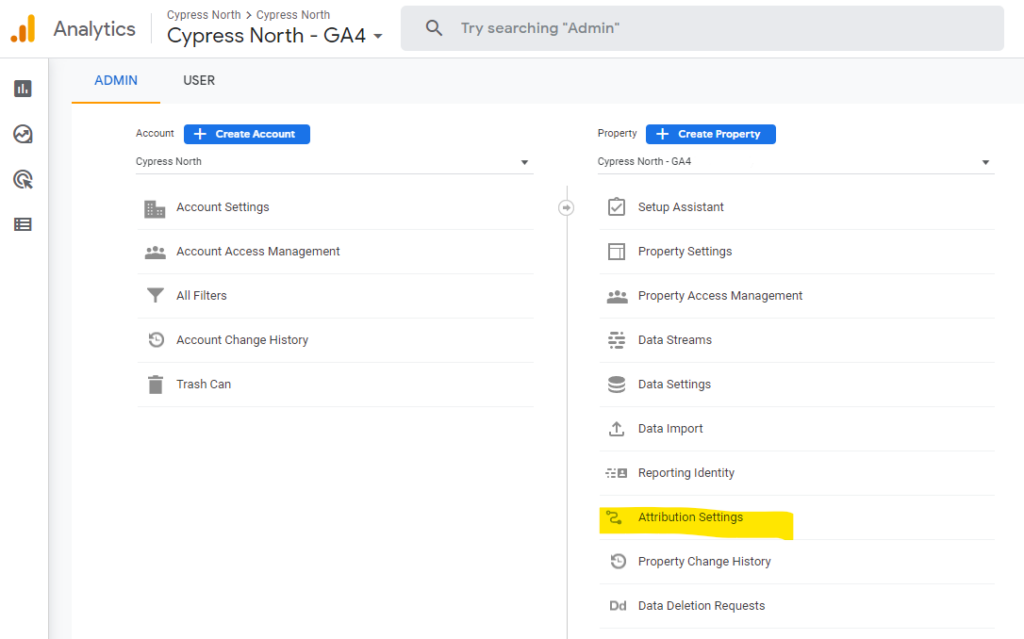Open the Explore icon in left sidebar
The height and width of the screenshot is (639, 1024).
coord(23,134)
